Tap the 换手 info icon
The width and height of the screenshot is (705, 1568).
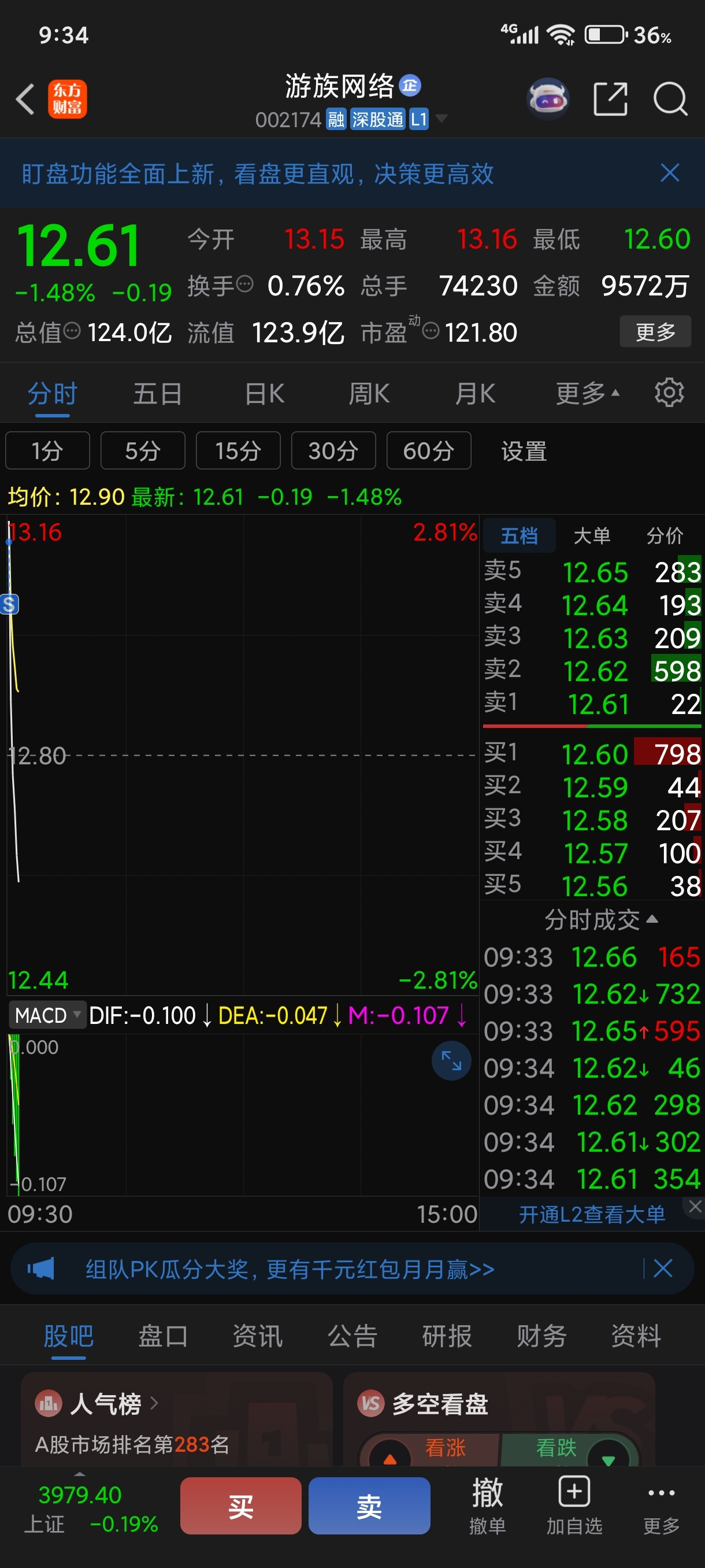click(x=244, y=284)
